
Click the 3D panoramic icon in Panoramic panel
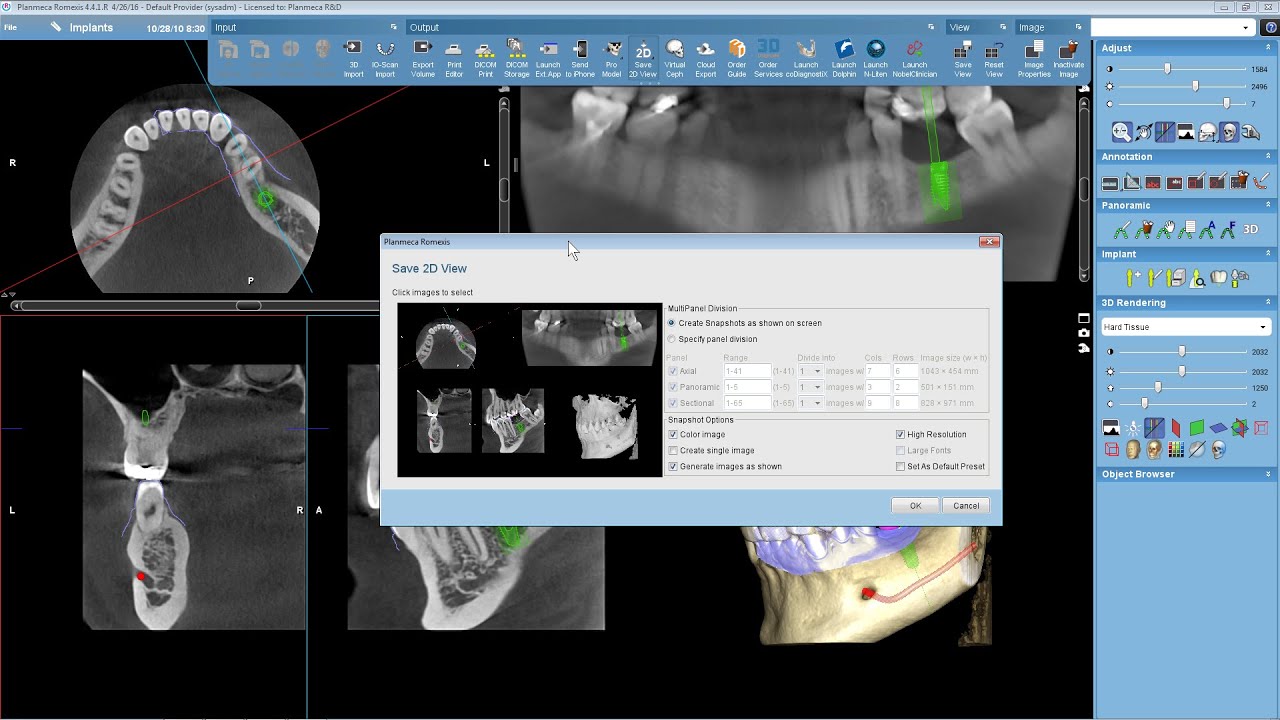coord(1251,230)
